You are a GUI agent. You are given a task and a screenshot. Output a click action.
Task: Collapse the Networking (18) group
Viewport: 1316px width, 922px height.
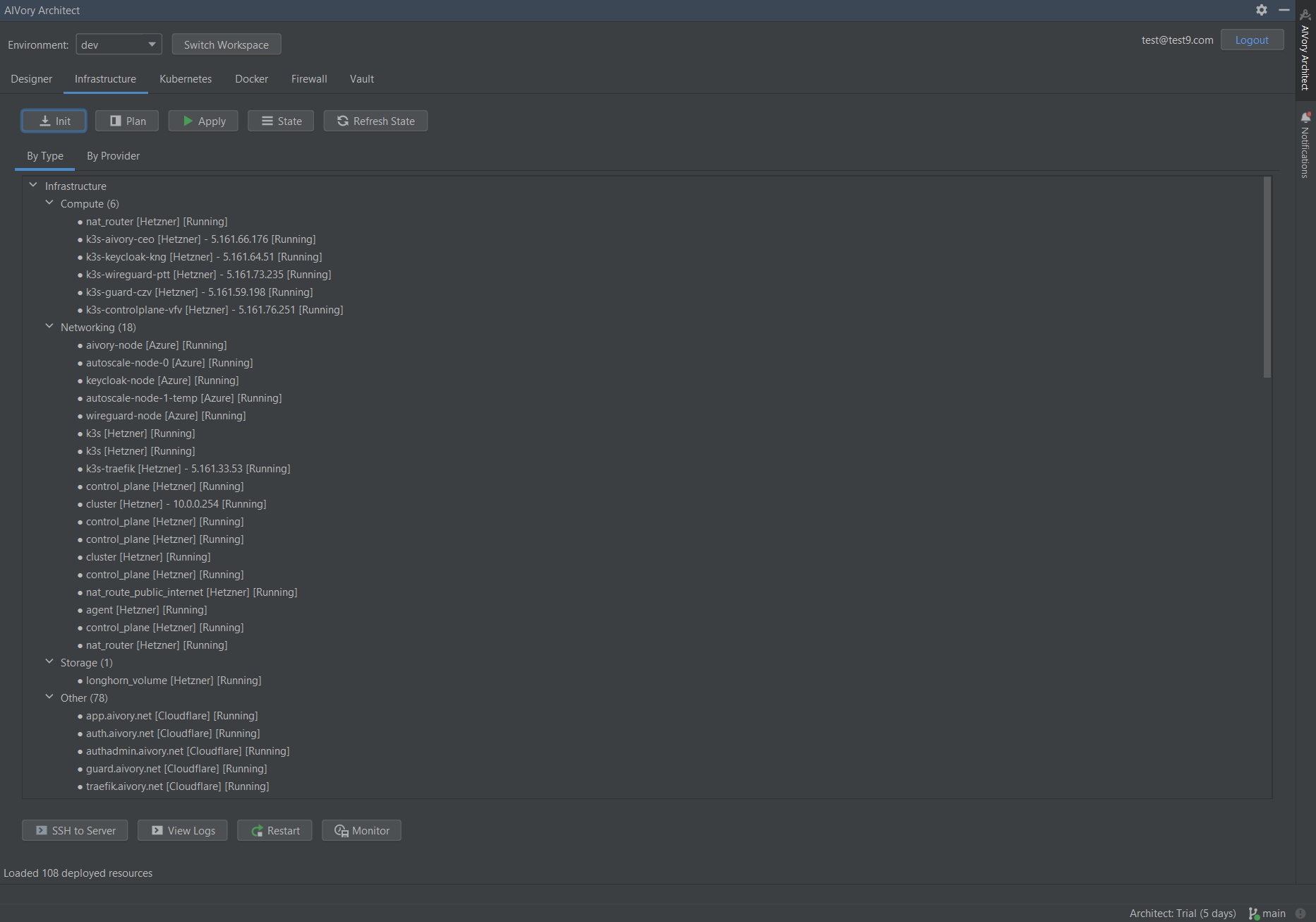click(x=49, y=326)
